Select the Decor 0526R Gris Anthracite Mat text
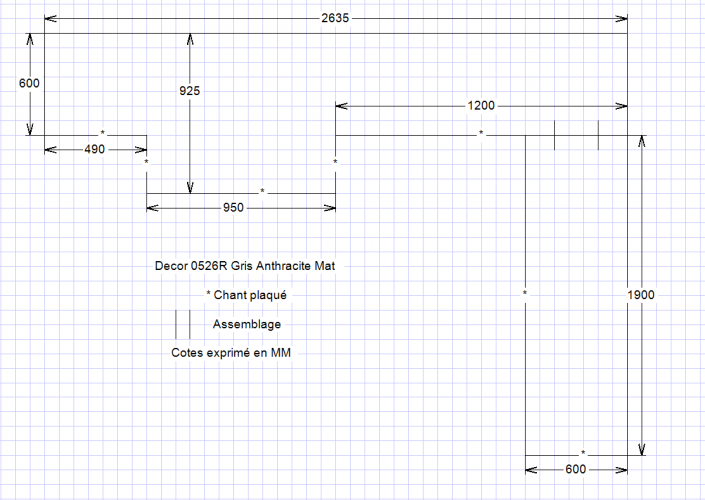Image resolution: width=705 pixels, height=500 pixels. click(x=245, y=266)
